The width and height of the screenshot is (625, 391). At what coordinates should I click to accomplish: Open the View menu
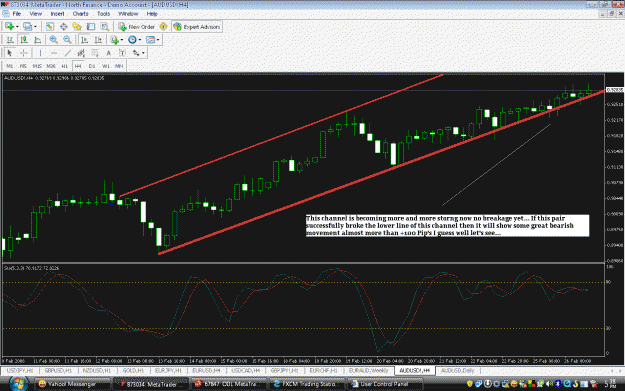(35, 14)
